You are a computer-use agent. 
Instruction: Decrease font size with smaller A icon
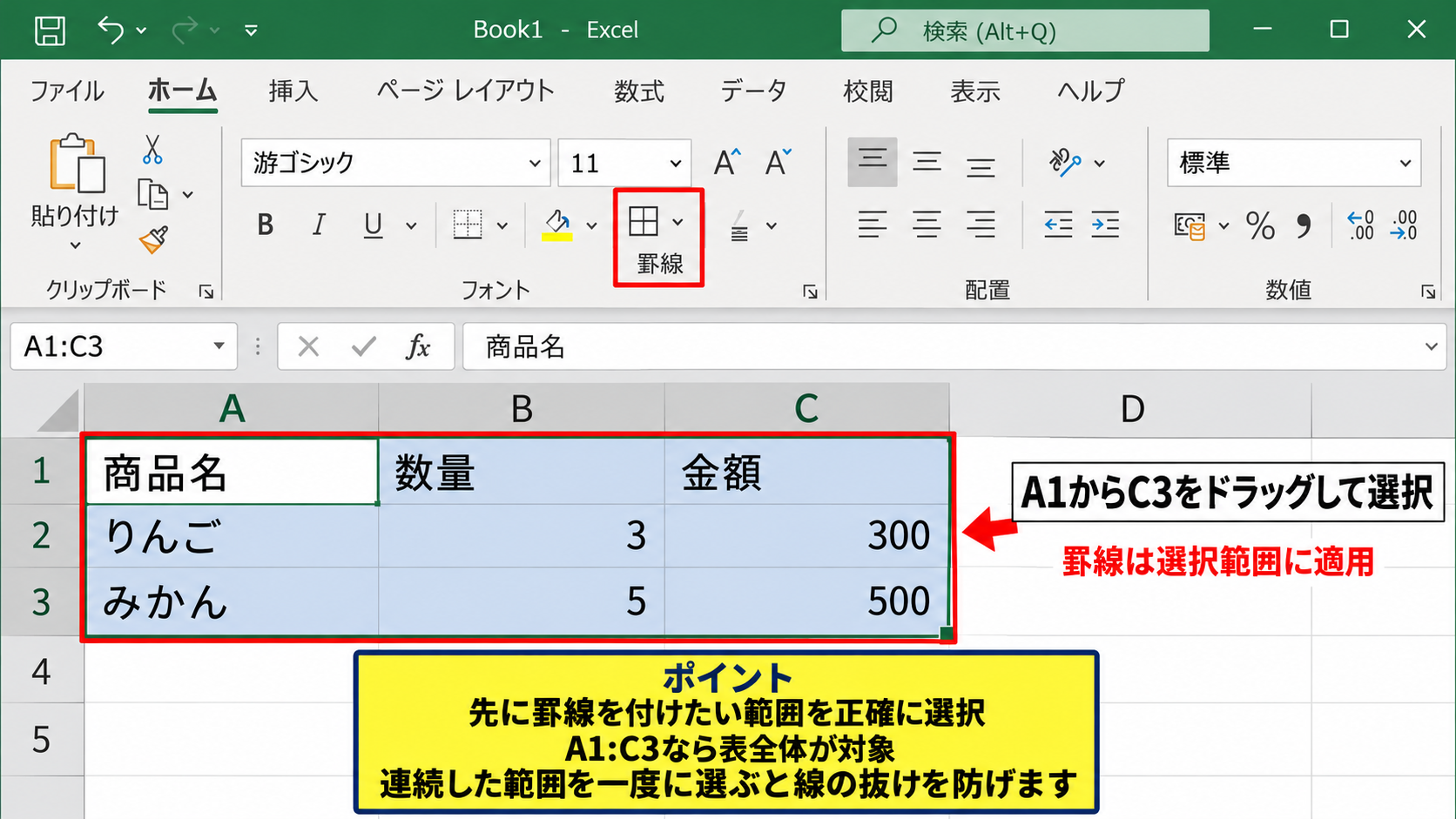(778, 163)
